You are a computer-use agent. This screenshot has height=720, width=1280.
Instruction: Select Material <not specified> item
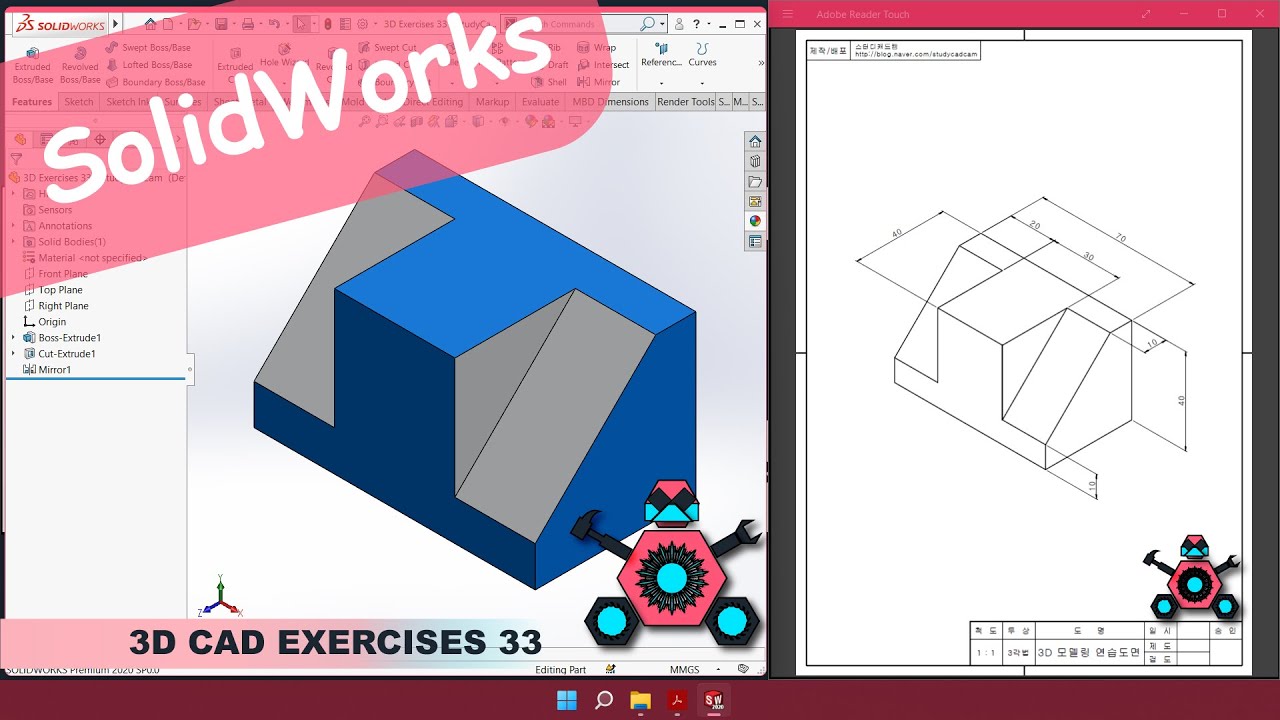click(84, 258)
